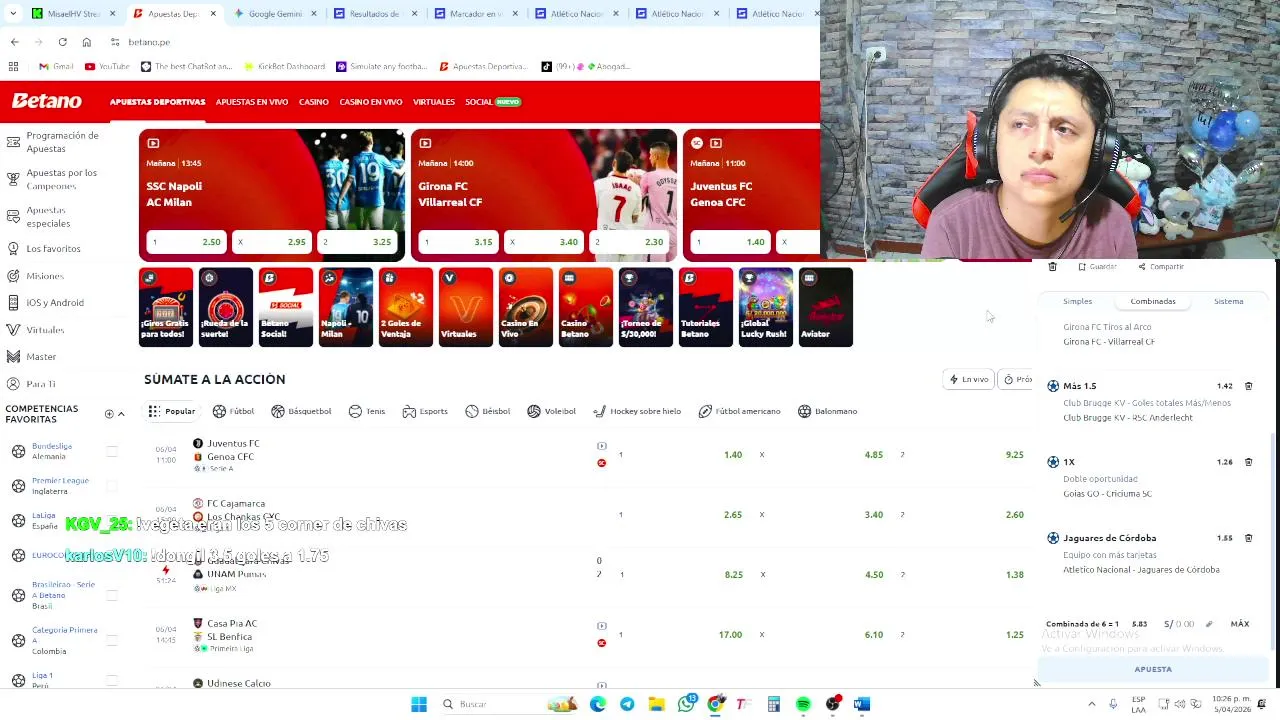Click the MÁX stake button
This screenshot has height=720, width=1280.
(x=1240, y=624)
